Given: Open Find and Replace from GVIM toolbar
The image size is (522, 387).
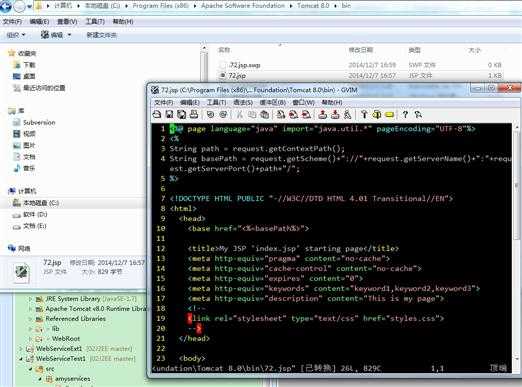Looking at the screenshot, I should tap(281, 115).
